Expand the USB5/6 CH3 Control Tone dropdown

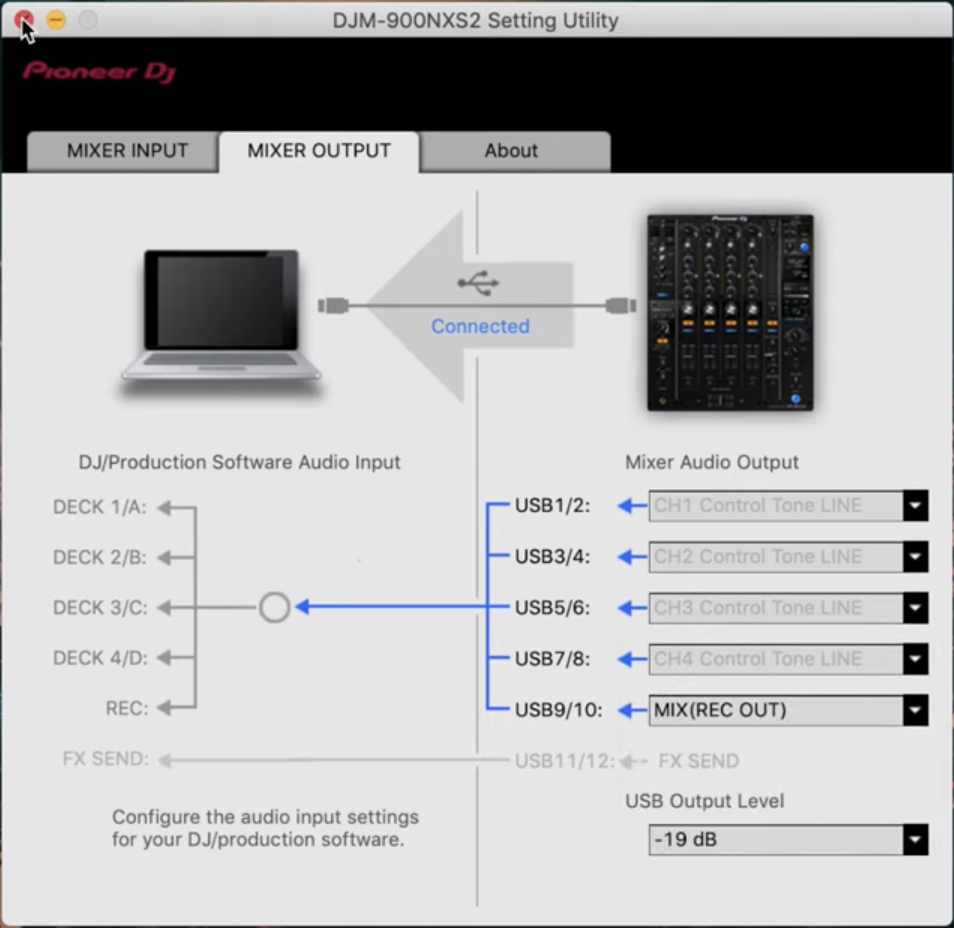788,608
